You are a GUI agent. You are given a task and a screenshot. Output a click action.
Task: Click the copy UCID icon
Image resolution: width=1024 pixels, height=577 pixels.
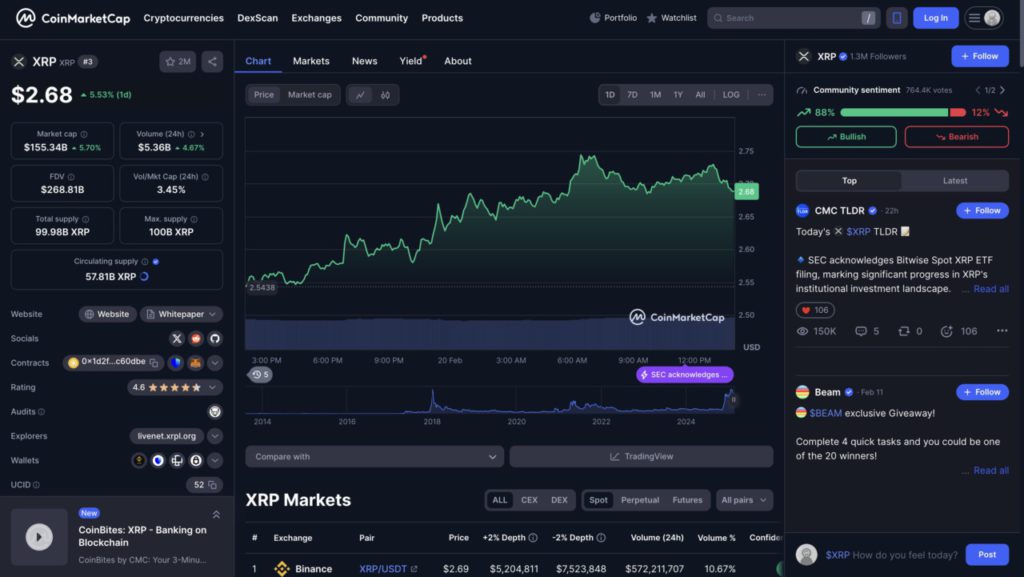click(212, 483)
